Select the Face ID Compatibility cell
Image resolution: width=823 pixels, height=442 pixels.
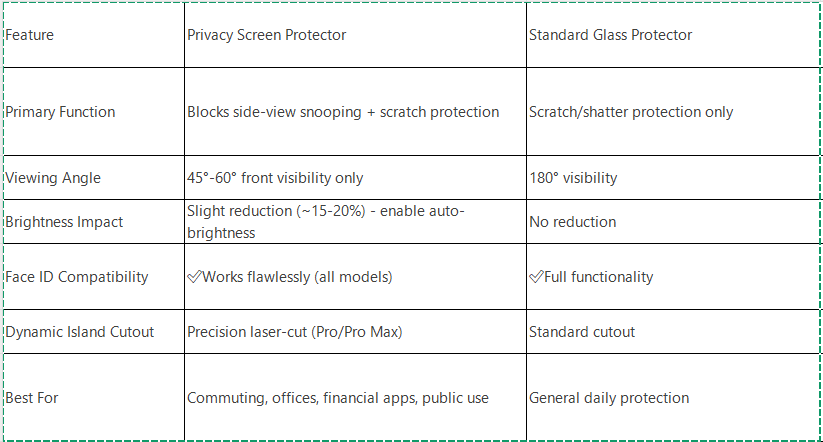tap(94, 277)
